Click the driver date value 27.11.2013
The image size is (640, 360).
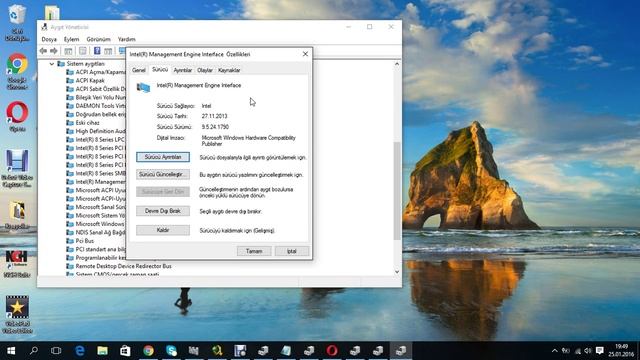pos(214,116)
